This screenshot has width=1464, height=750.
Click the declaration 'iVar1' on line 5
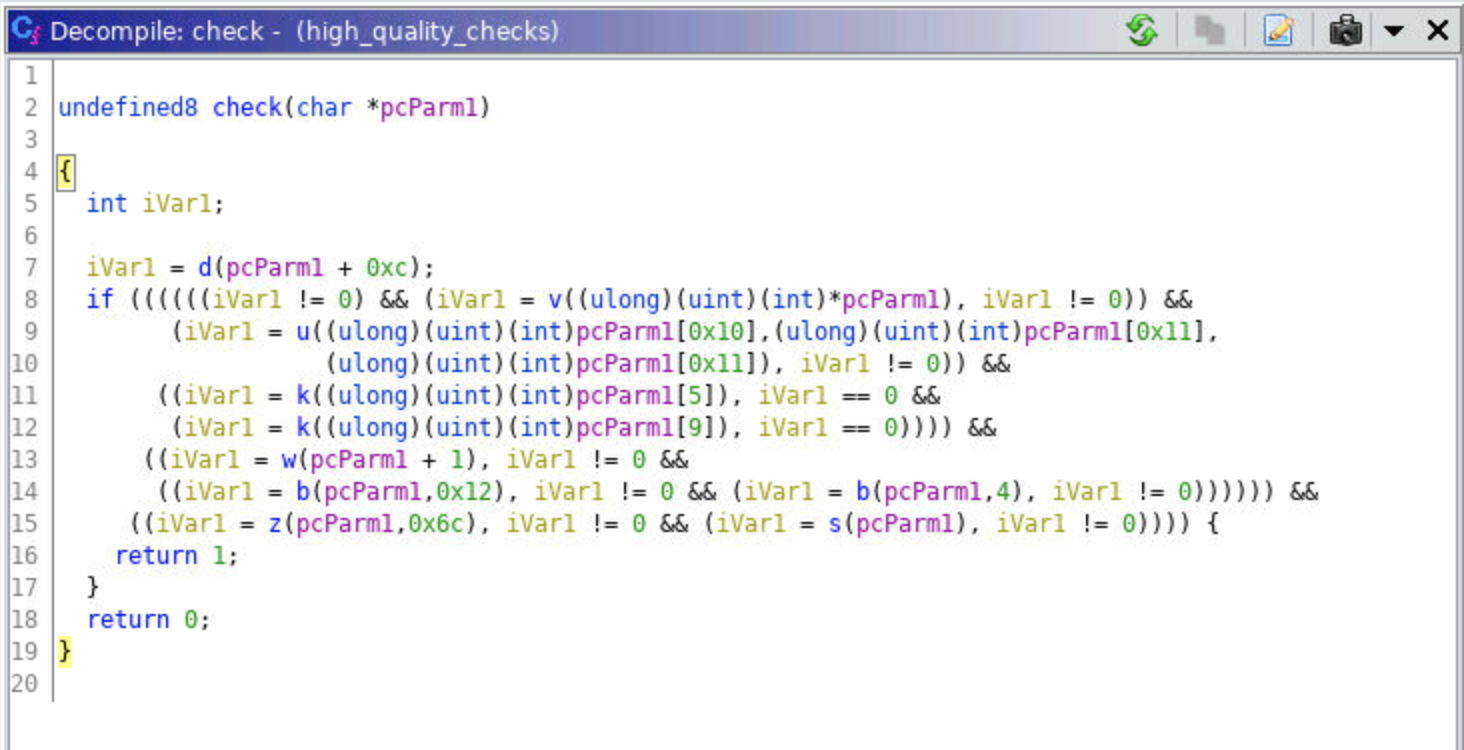point(177,204)
